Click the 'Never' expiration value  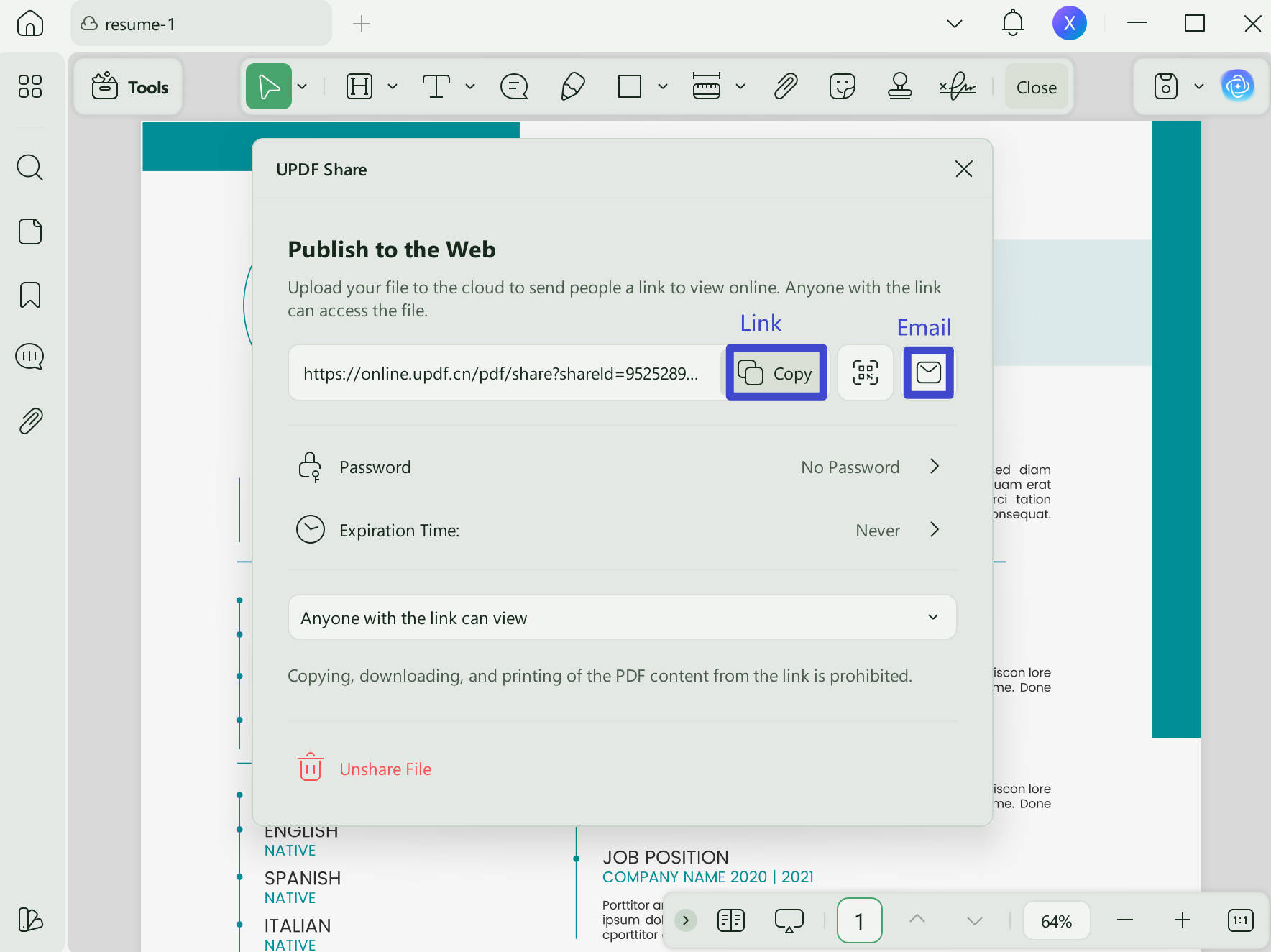[878, 531]
